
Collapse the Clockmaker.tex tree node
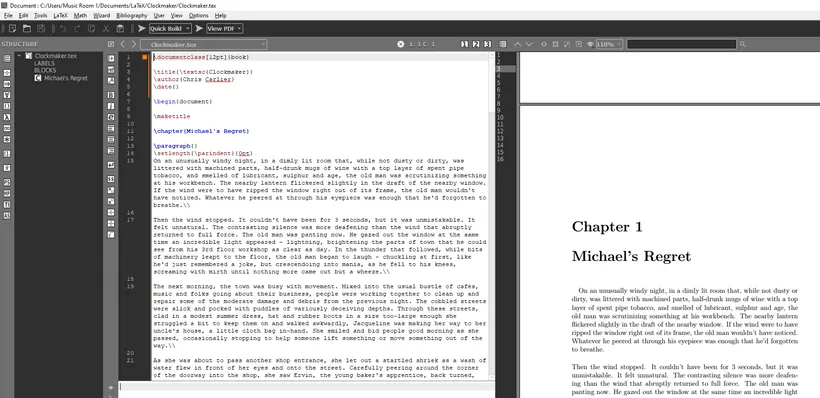click(19, 55)
